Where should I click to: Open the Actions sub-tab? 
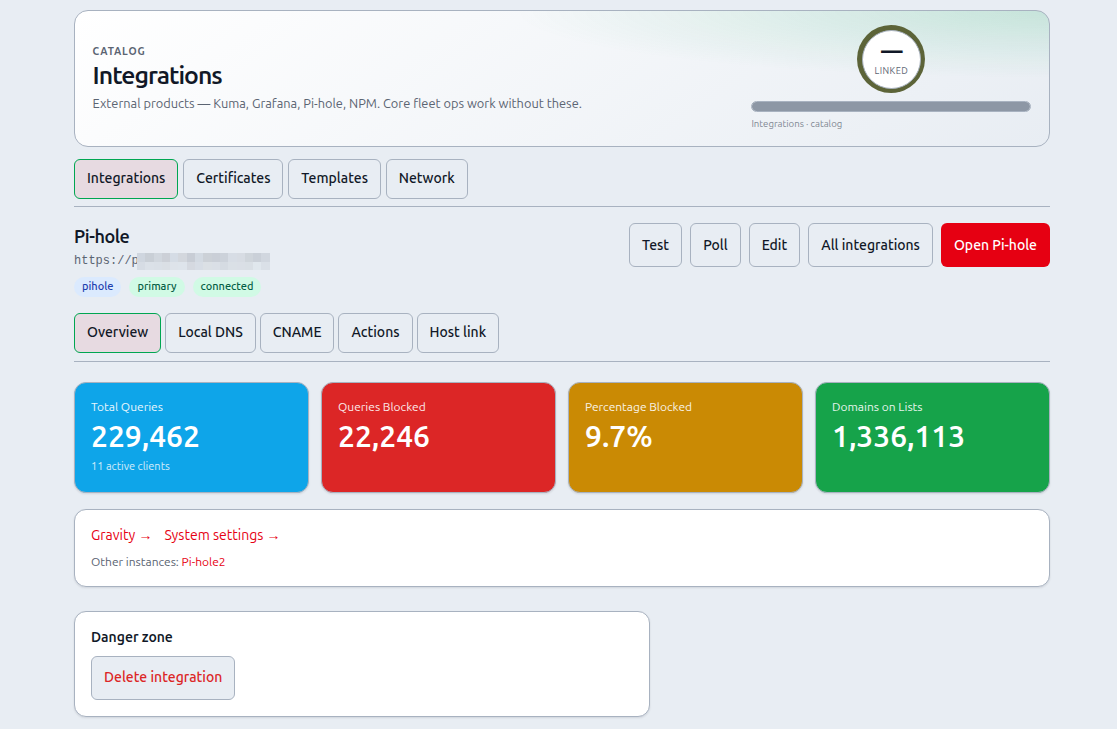pyautogui.click(x=375, y=332)
